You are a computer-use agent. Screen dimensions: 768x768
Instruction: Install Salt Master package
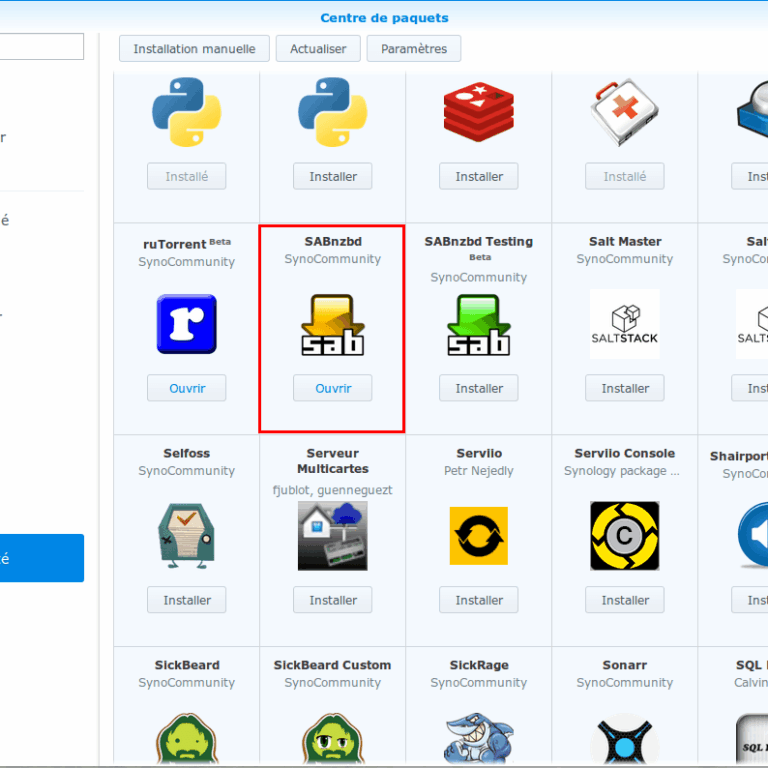tap(624, 388)
